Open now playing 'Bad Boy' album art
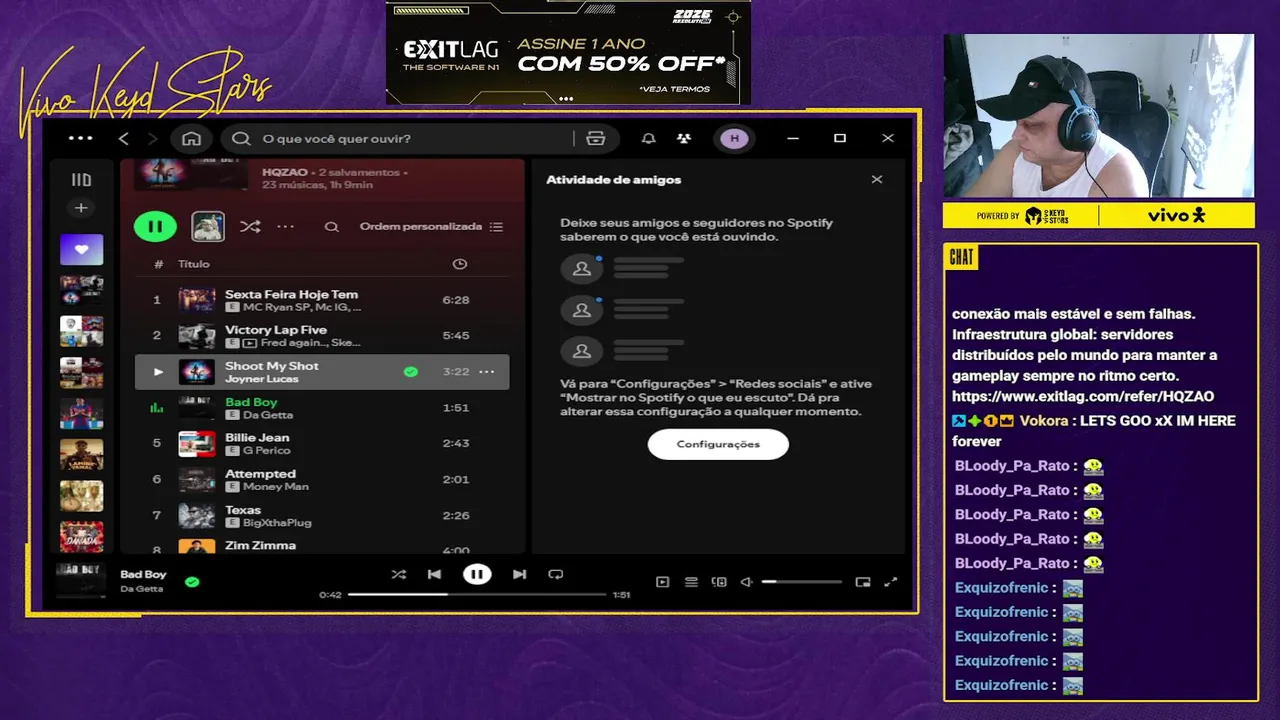 pos(81,580)
